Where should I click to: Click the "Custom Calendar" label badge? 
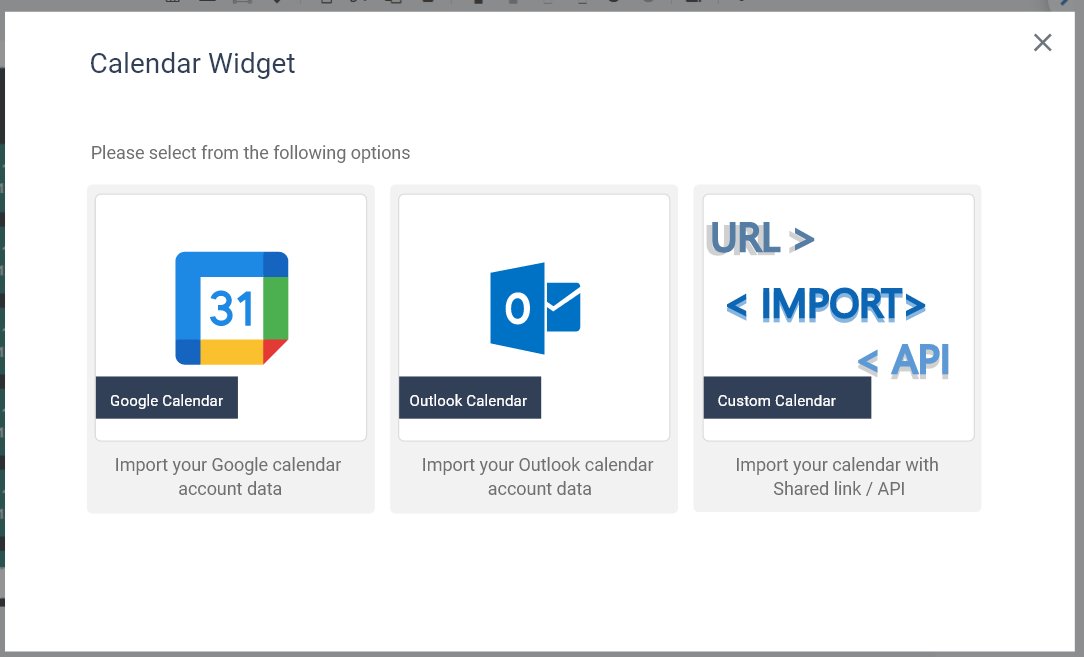[x=787, y=399]
